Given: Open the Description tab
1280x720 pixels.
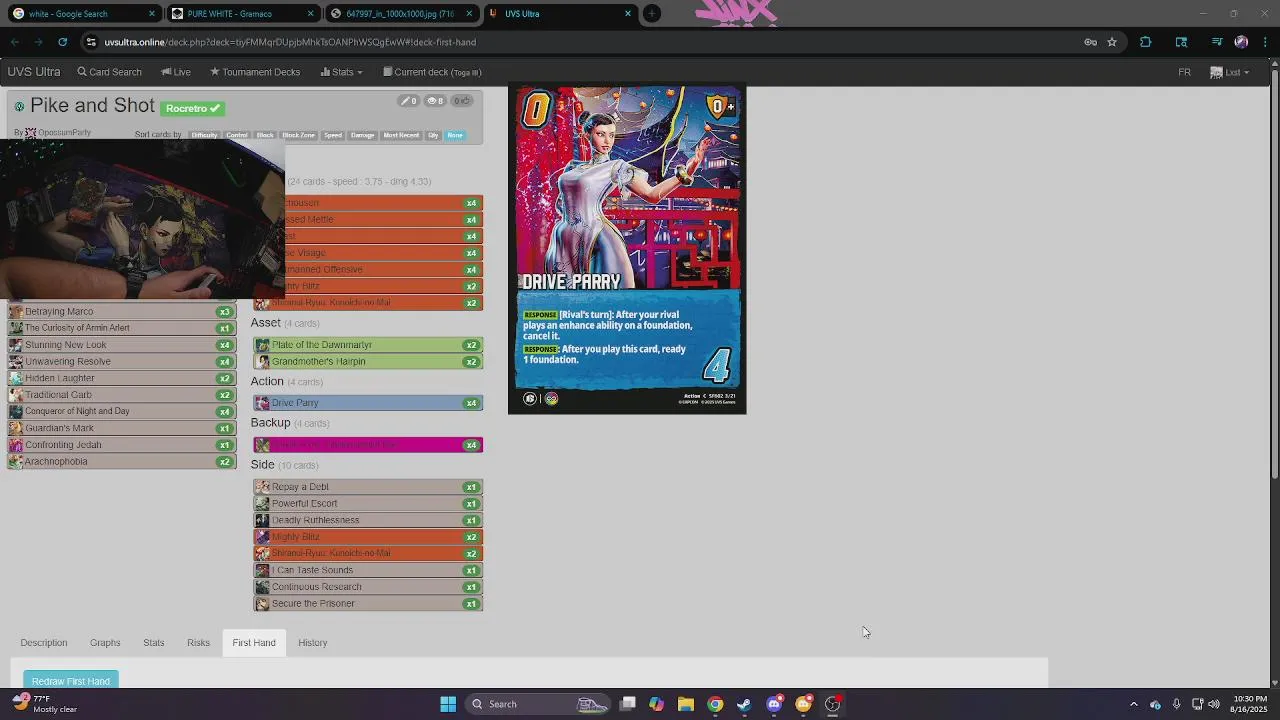Looking at the screenshot, I should (x=44, y=643).
